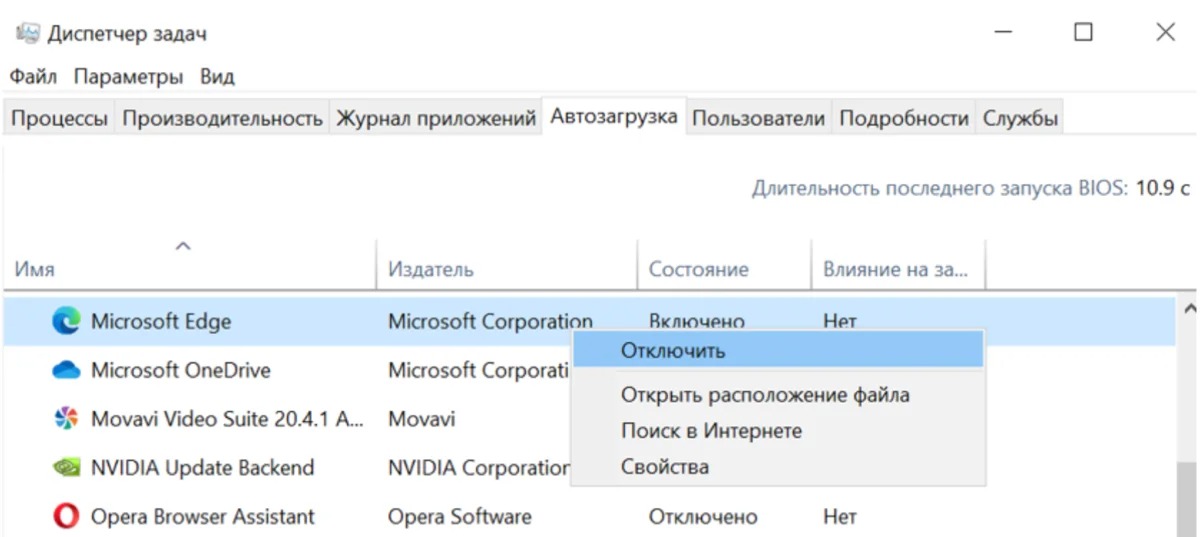1200x537 pixels.
Task: Click the NVIDIA Update Backend icon
Action: click(66, 467)
